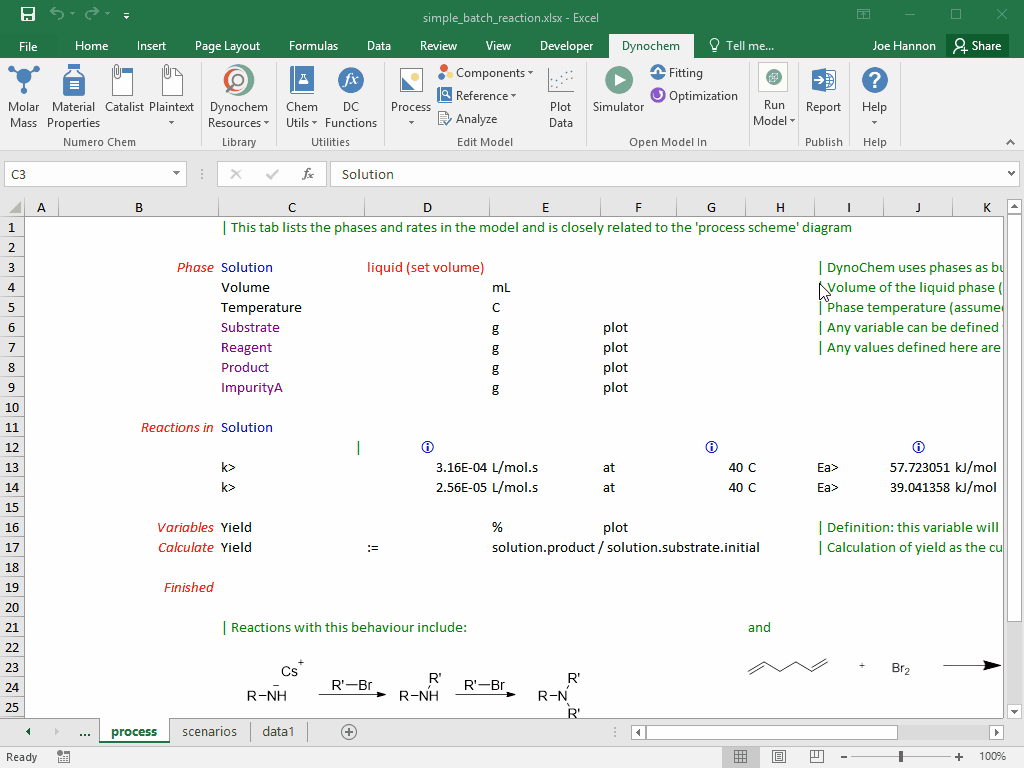Open Dynochem Resources
1024x768 pixels.
tap(238, 95)
